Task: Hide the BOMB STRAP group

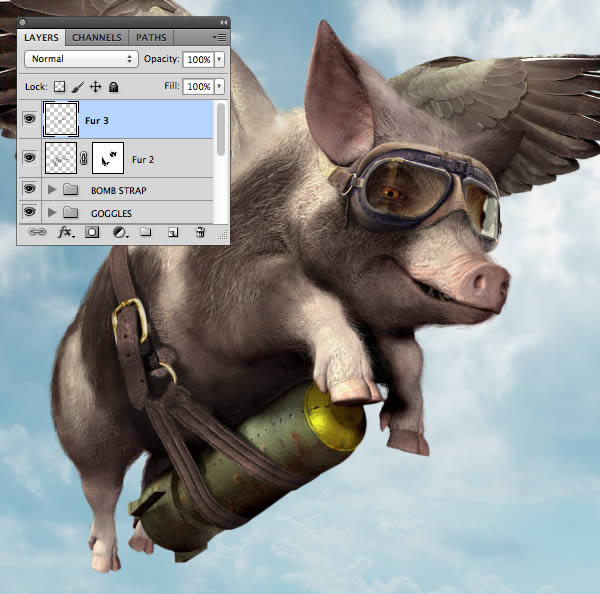Action: click(29, 189)
